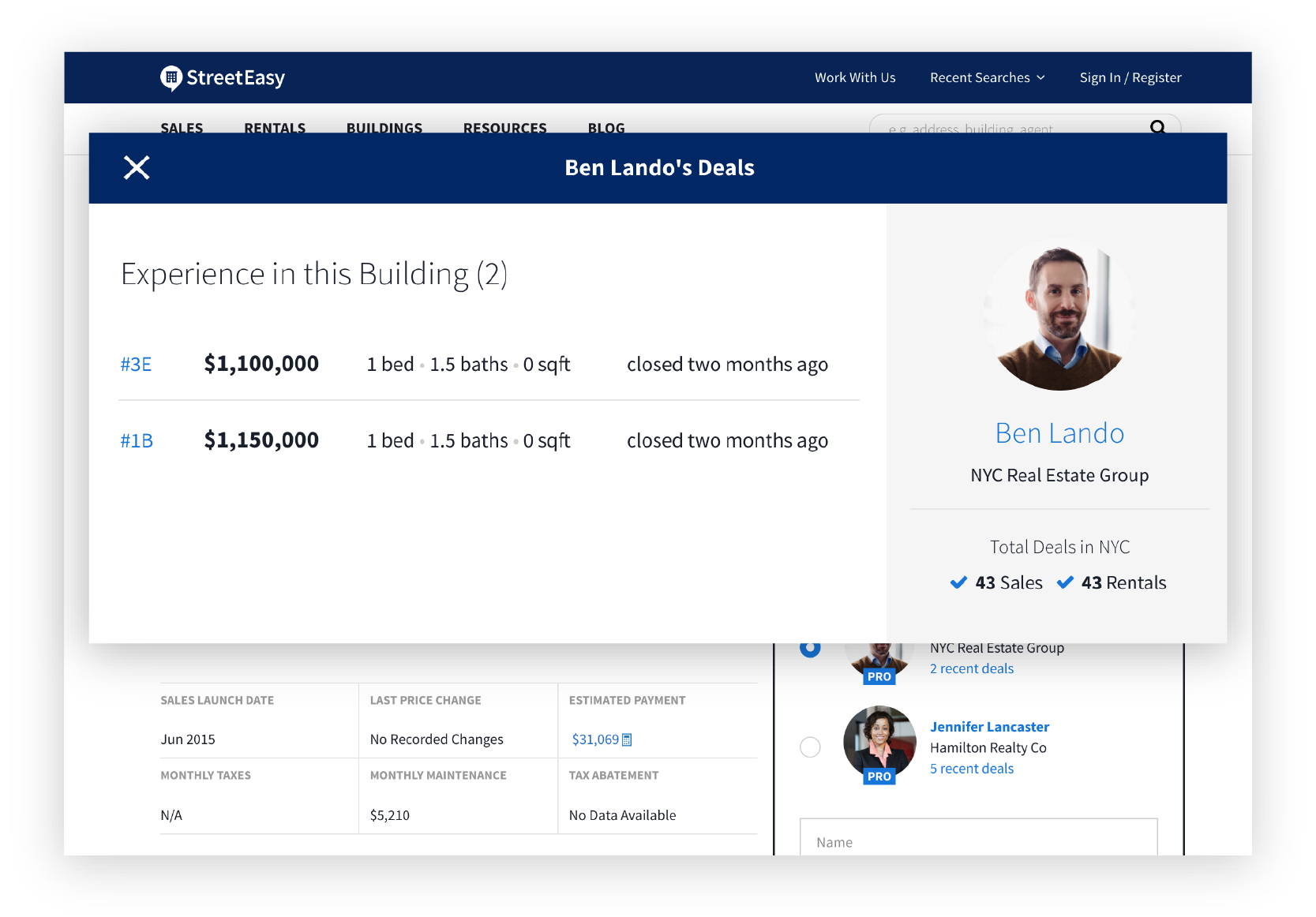Click 'NYC Real Estate Group' in dialog sidebar
This screenshot has height=917, width=1316.
pos(1059,475)
